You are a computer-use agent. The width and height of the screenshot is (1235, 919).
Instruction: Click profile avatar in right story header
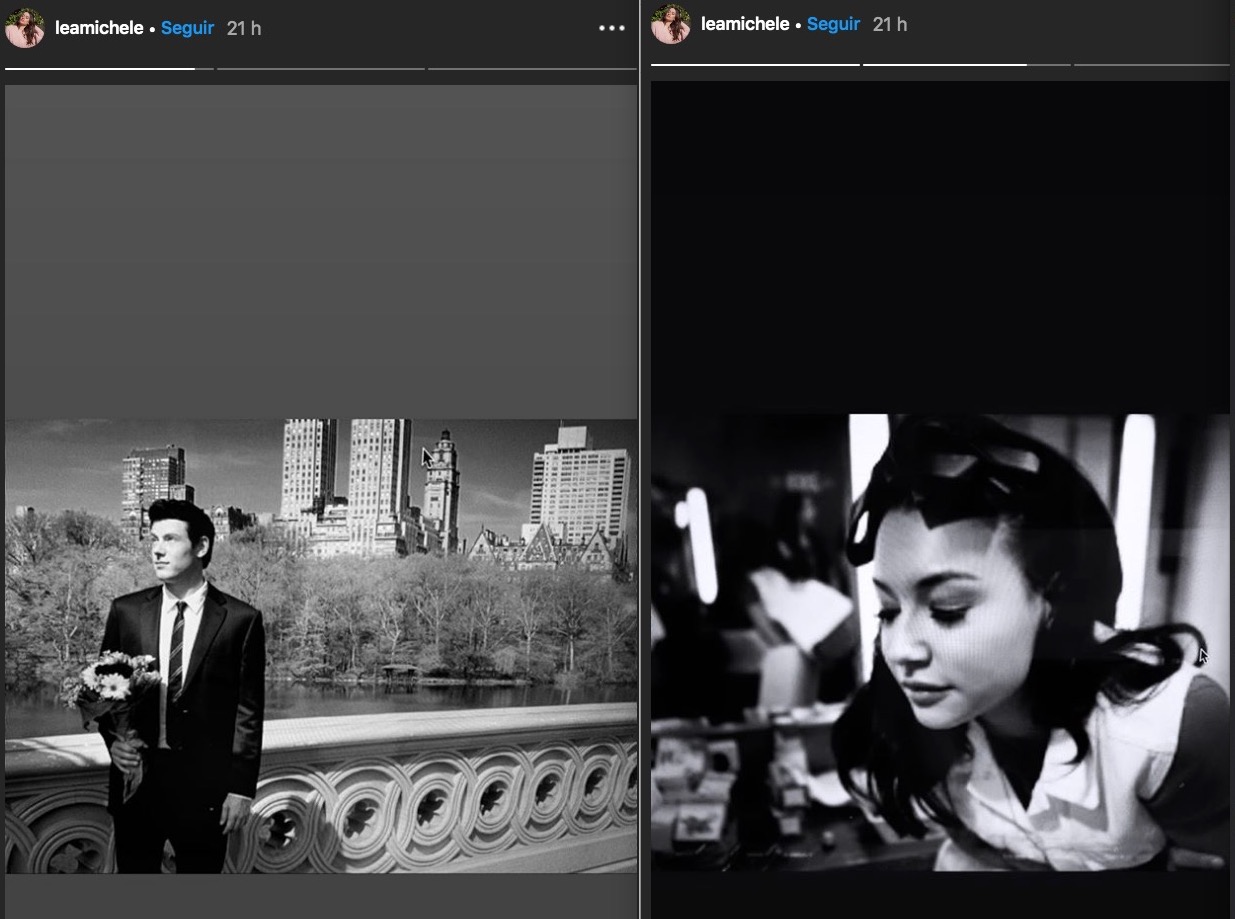click(x=671, y=24)
